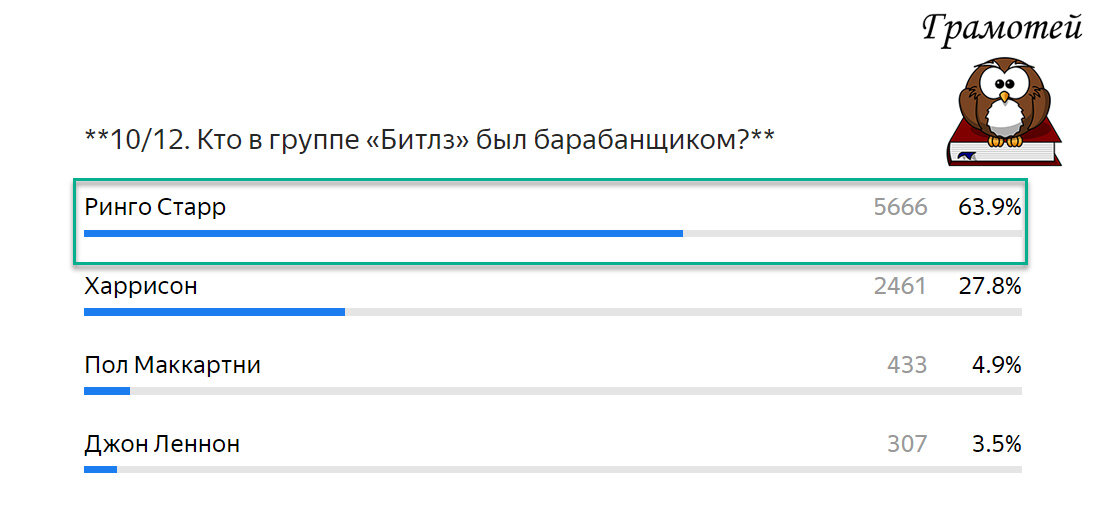This screenshot has width=1100, height=517.
Task: Click the short Пол Маккартни result bar
Action: pos(107,391)
